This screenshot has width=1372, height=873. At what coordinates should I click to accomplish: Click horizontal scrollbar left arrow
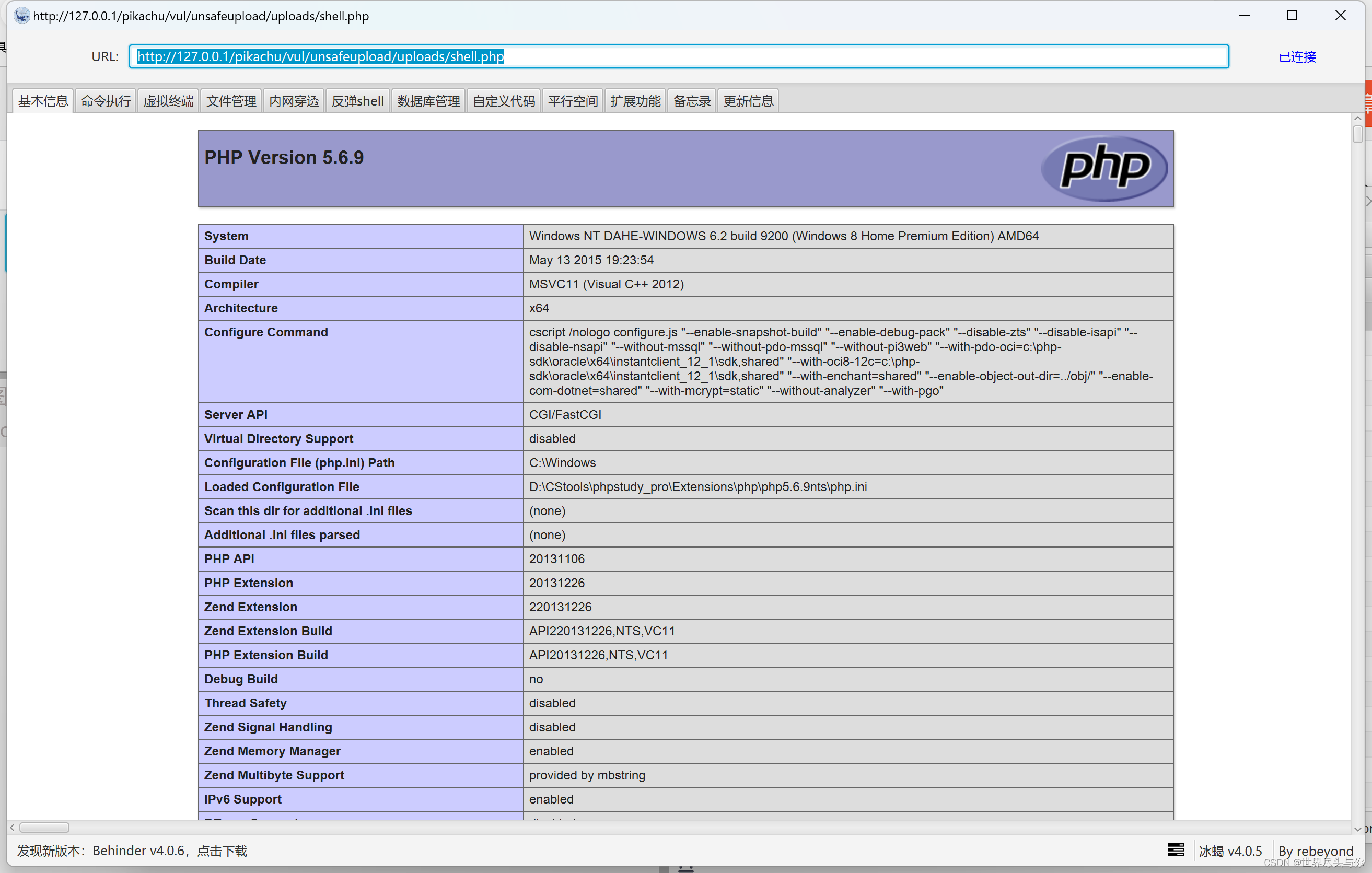pyautogui.click(x=12, y=828)
